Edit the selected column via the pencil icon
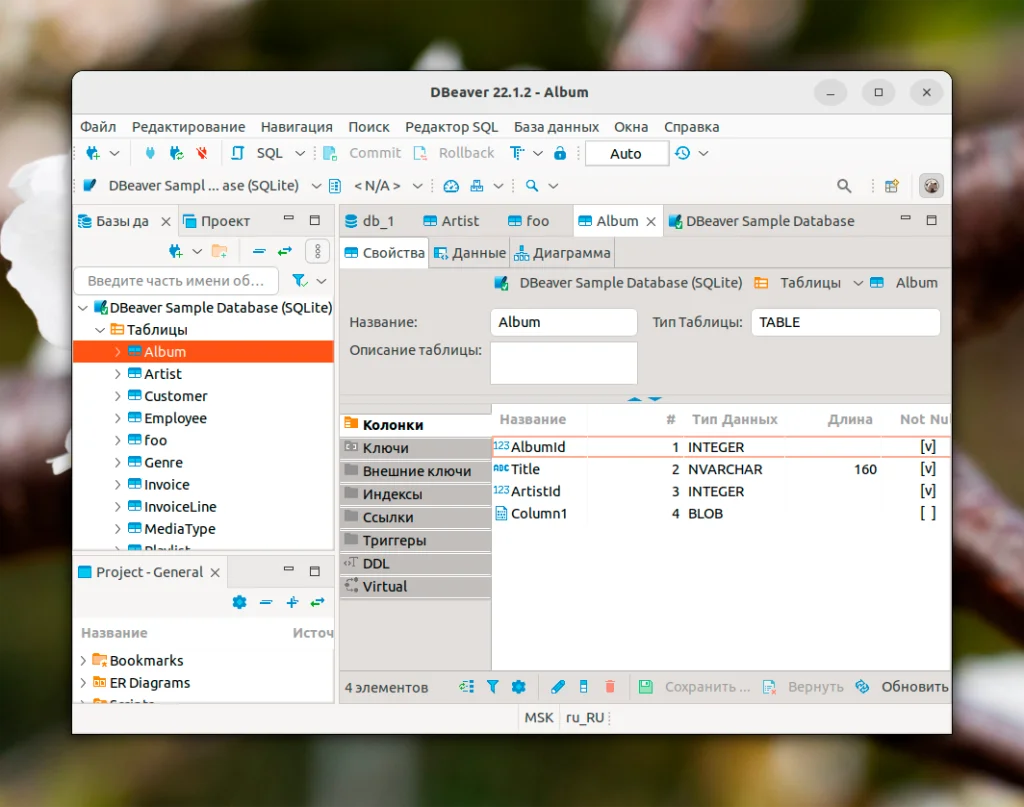 click(558, 687)
